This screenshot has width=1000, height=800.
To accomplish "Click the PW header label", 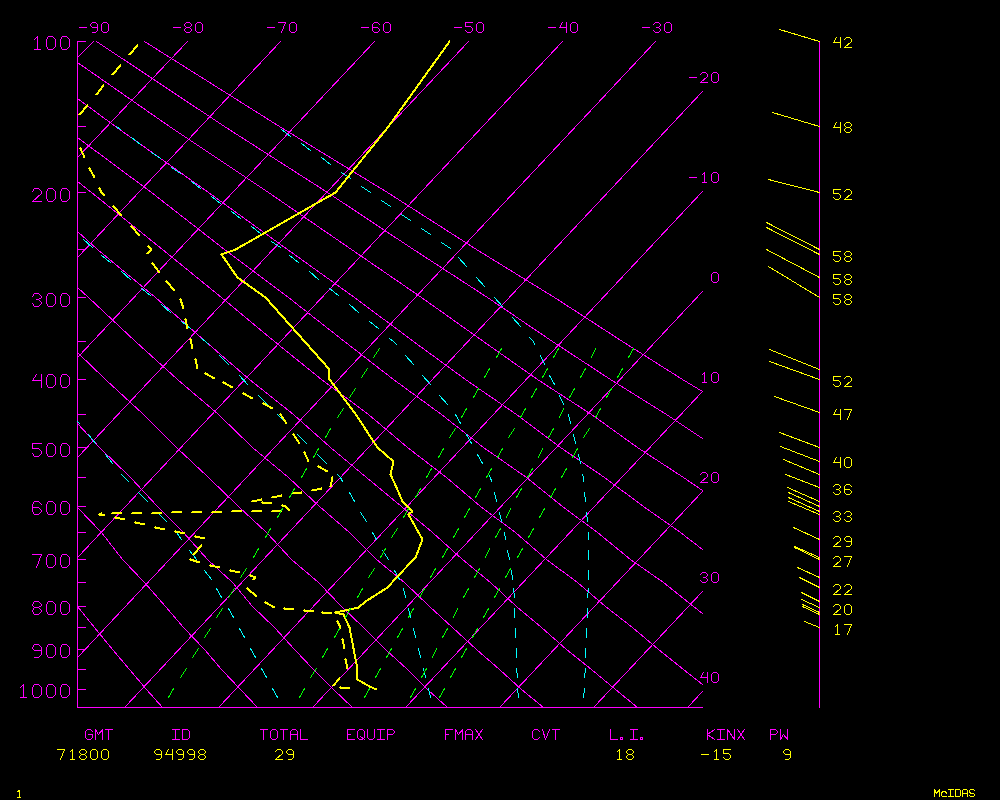I will point(778,735).
